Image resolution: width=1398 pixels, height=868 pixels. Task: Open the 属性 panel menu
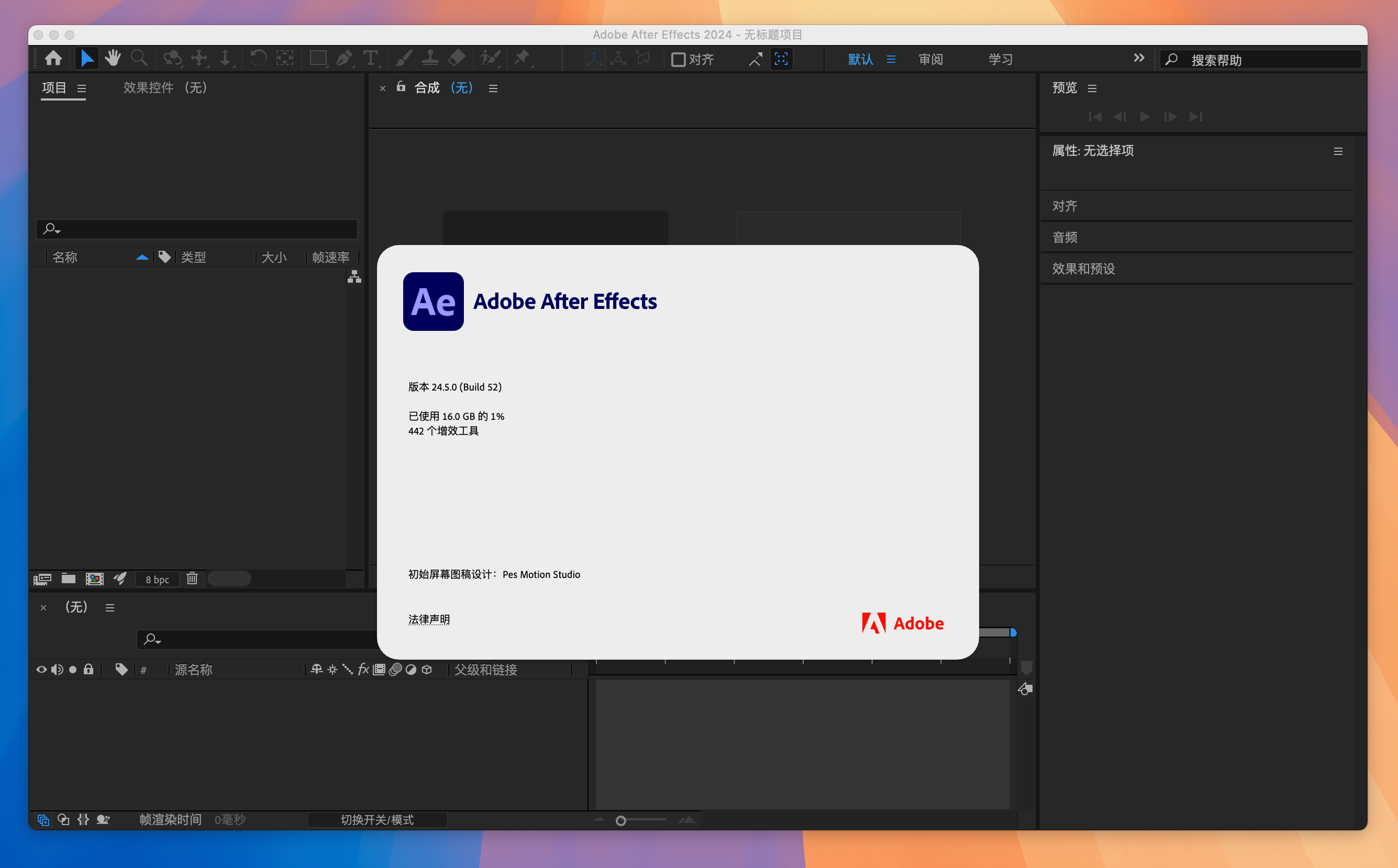click(1338, 151)
